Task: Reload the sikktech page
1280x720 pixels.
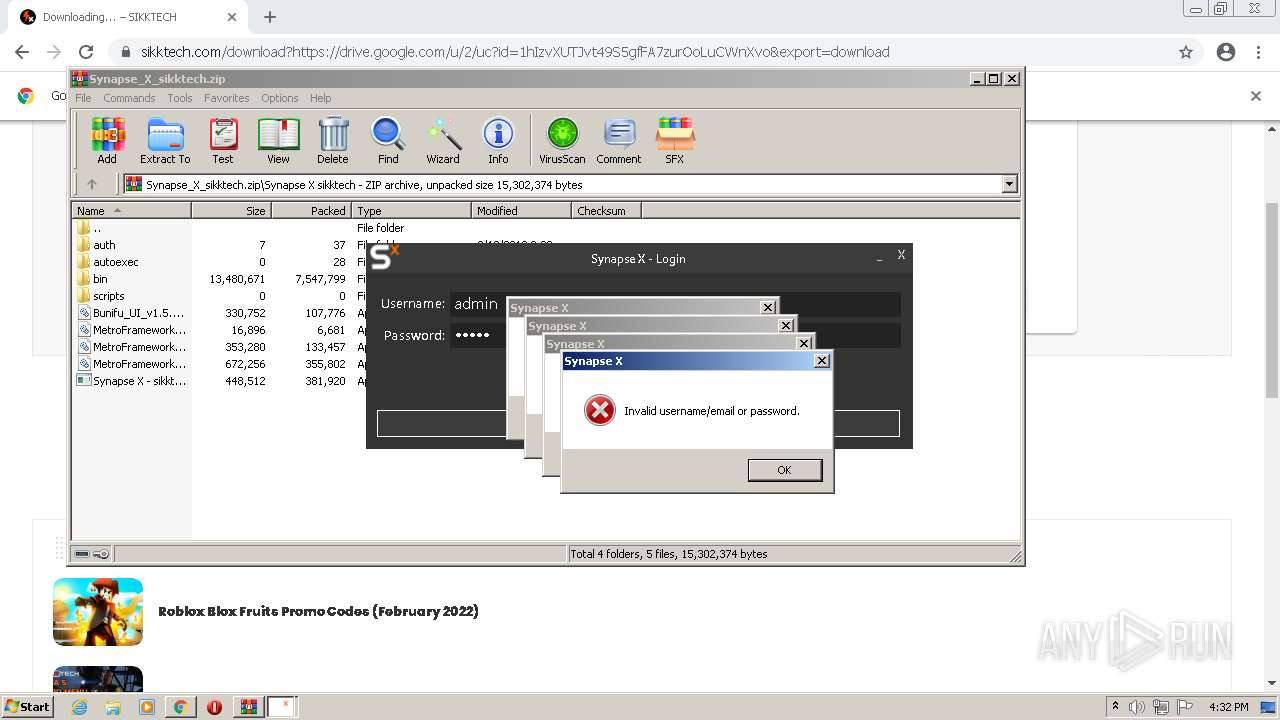Action: pos(86,52)
